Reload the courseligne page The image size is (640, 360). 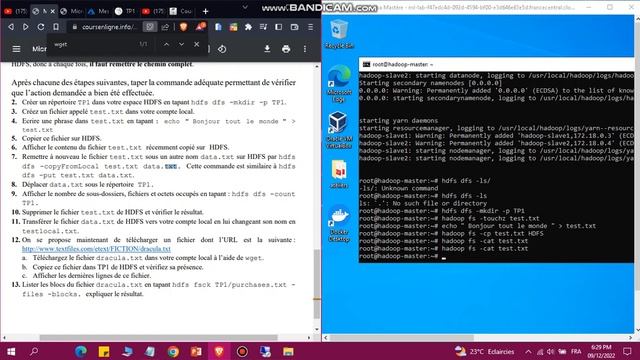(x=41, y=27)
